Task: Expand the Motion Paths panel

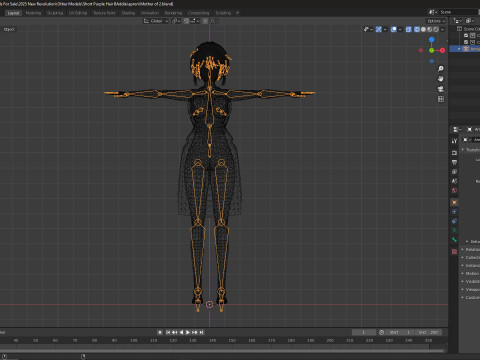Action: pos(463,273)
